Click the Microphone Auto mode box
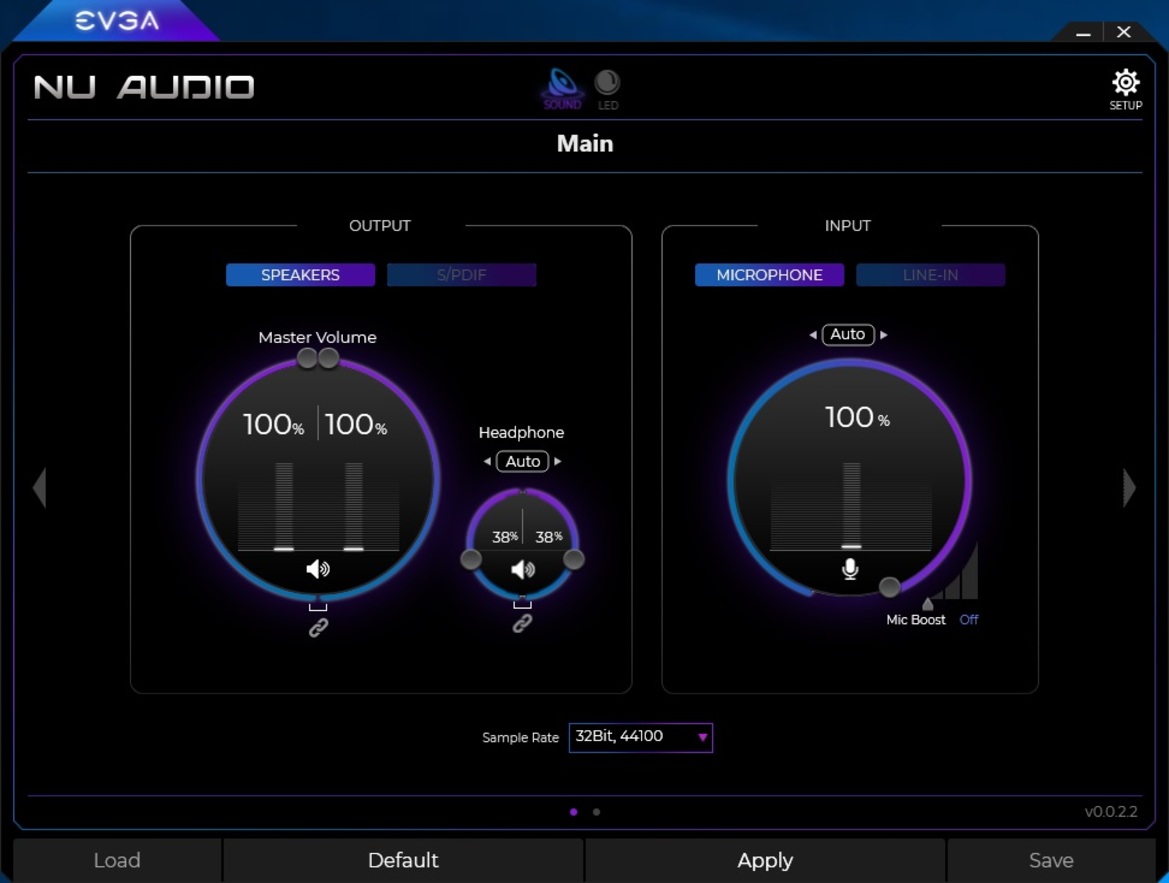This screenshot has width=1169, height=883. pyautogui.click(x=848, y=334)
